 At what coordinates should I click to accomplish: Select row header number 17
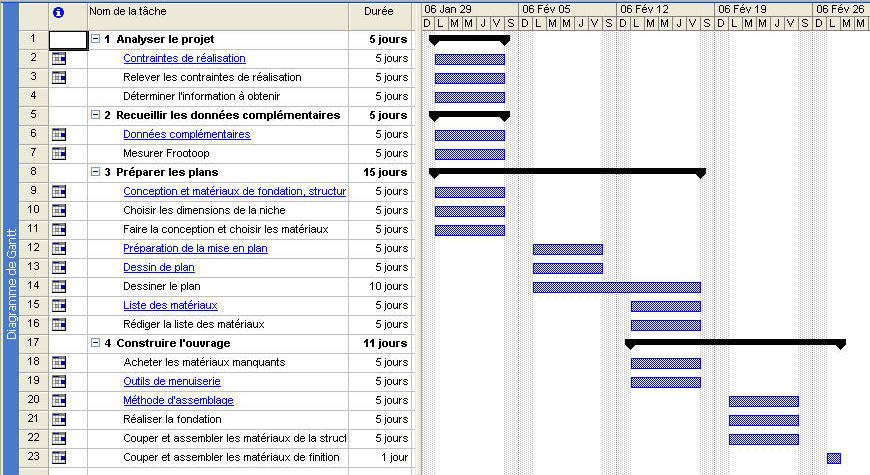pyautogui.click(x=33, y=342)
